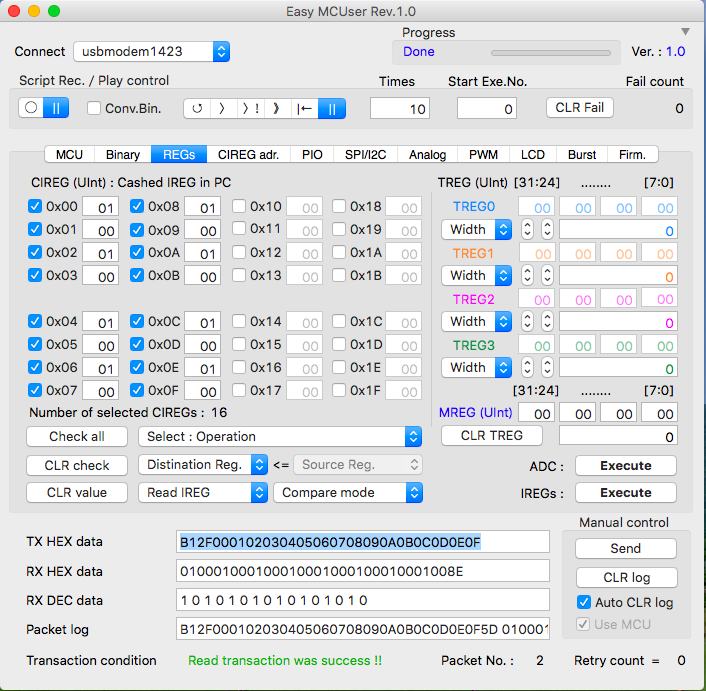The width and height of the screenshot is (706, 691).
Task: Disable the Auto CLR log checkbox
Action: pos(584,602)
